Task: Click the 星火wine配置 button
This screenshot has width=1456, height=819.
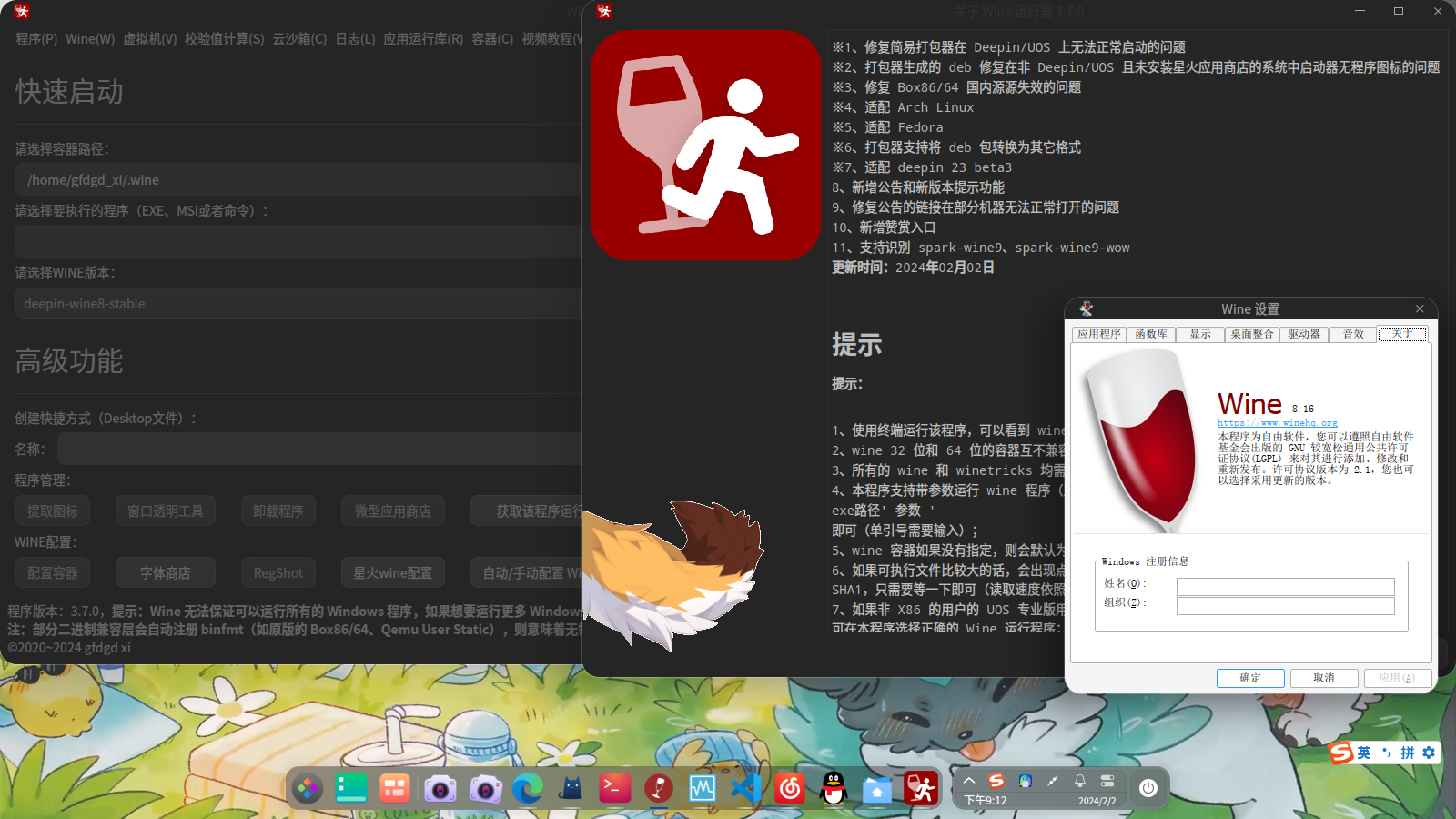Action: click(393, 573)
